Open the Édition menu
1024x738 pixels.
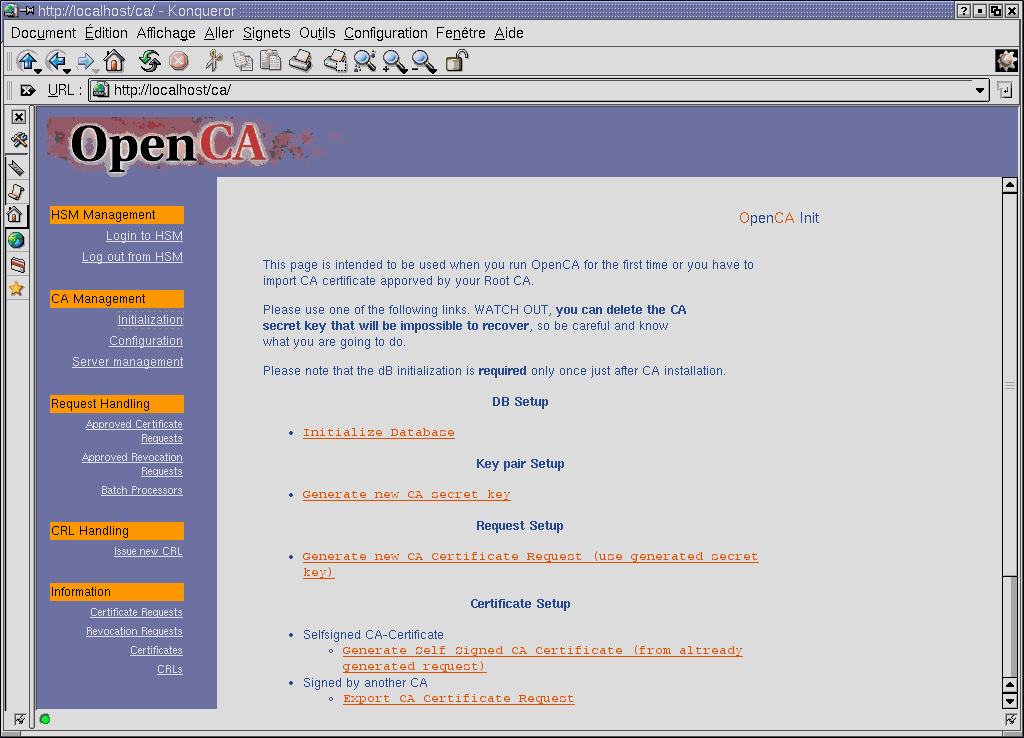click(106, 33)
